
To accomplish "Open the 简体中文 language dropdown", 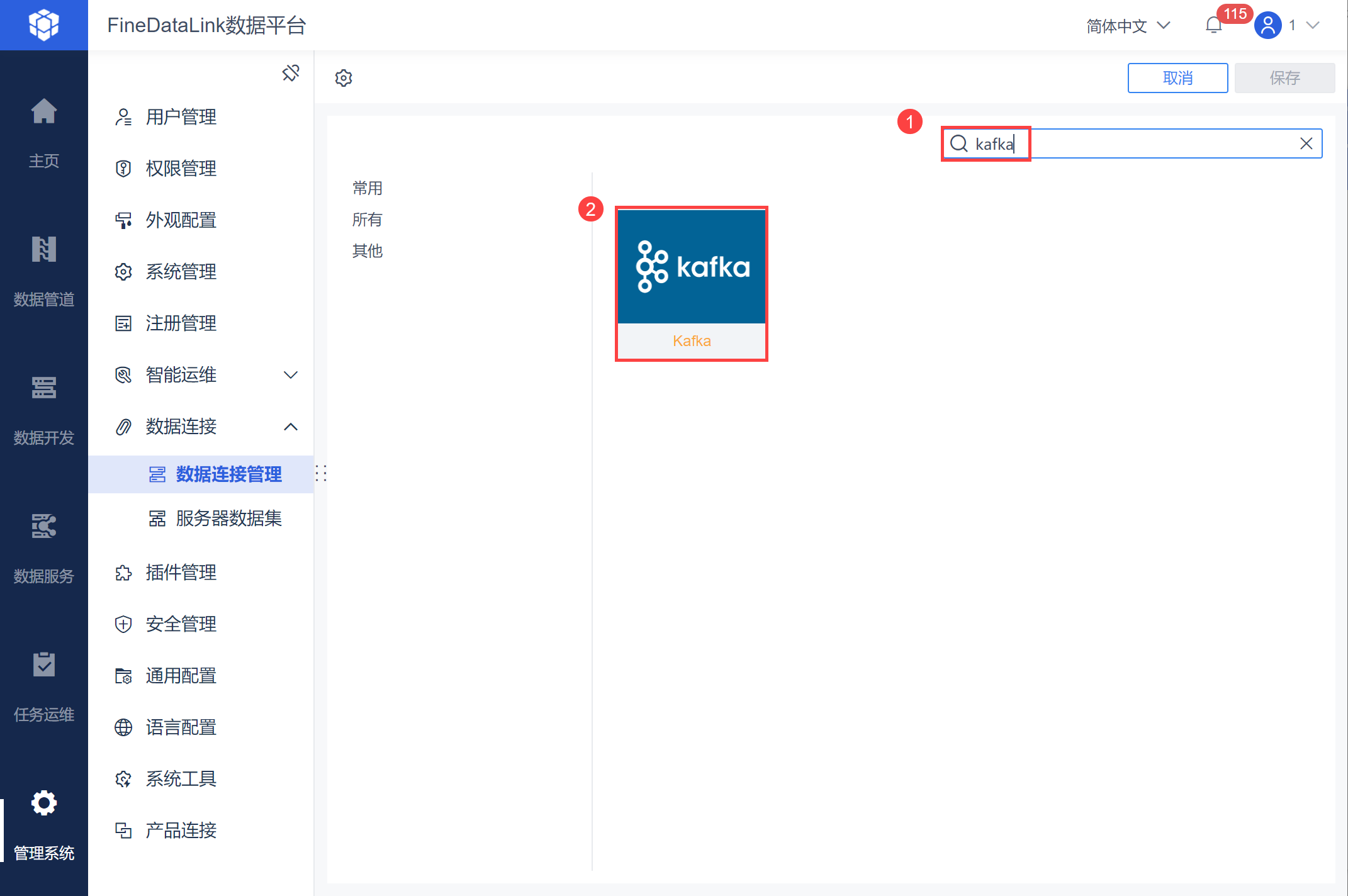I will pyautogui.click(x=1128, y=25).
